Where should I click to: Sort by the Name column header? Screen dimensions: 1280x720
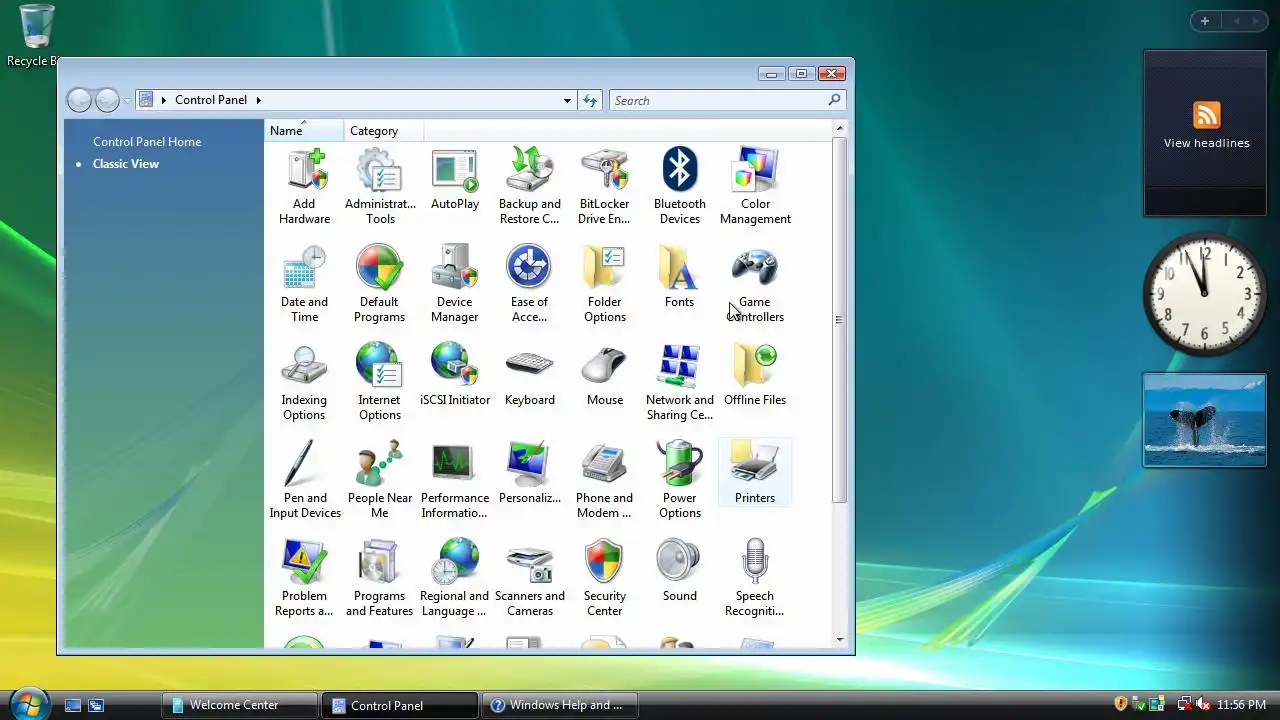[x=304, y=131]
